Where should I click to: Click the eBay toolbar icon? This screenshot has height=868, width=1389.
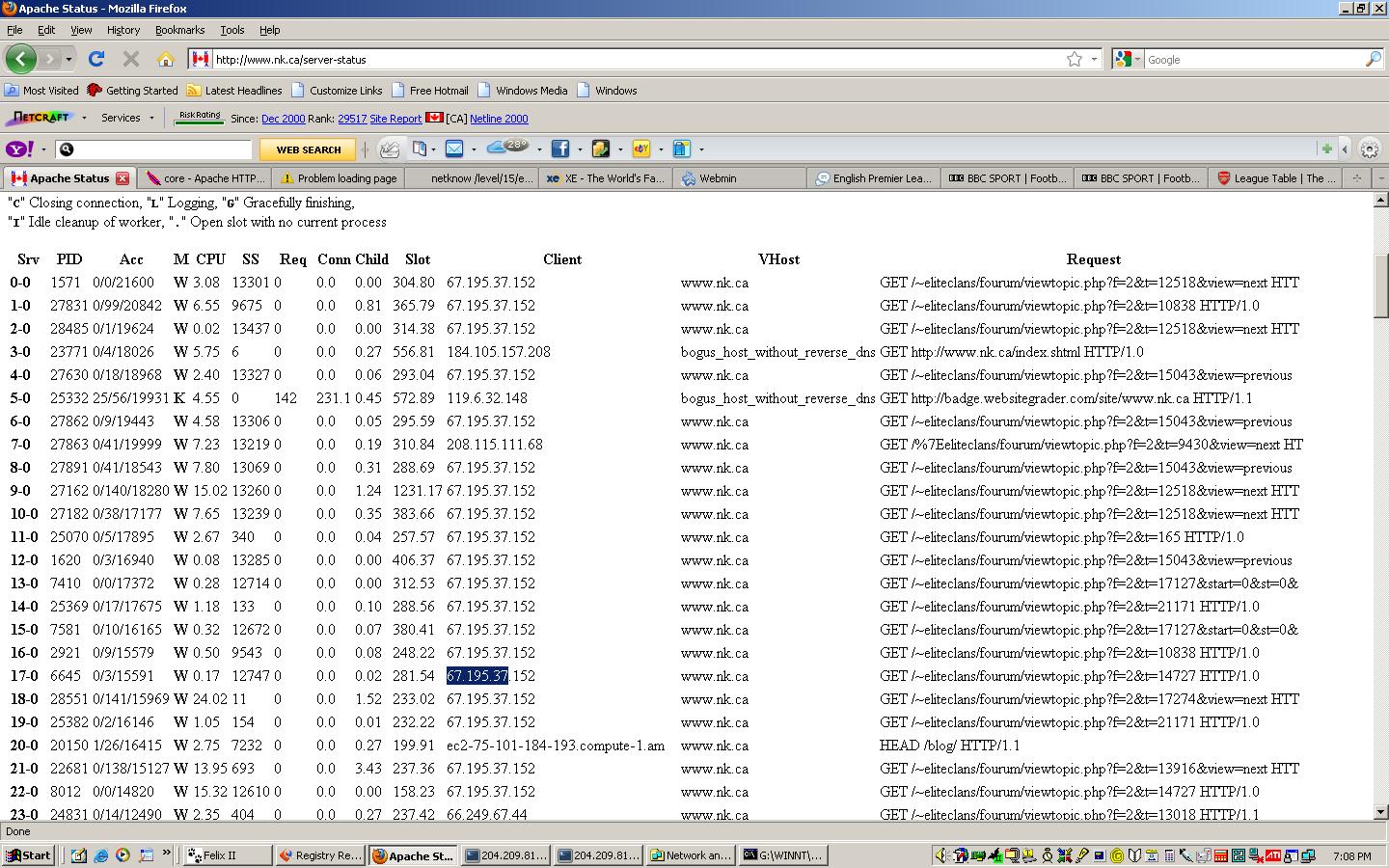(x=640, y=149)
